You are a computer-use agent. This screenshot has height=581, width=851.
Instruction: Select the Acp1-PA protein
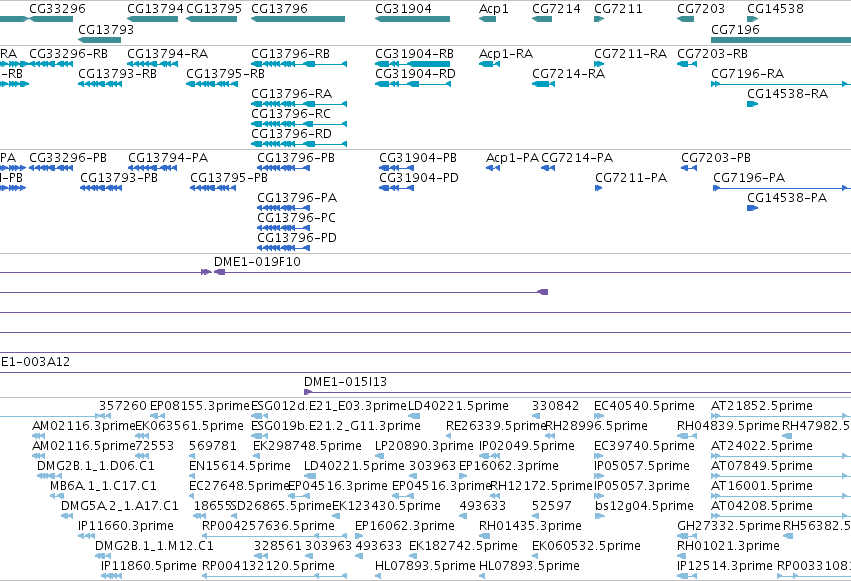point(493,168)
